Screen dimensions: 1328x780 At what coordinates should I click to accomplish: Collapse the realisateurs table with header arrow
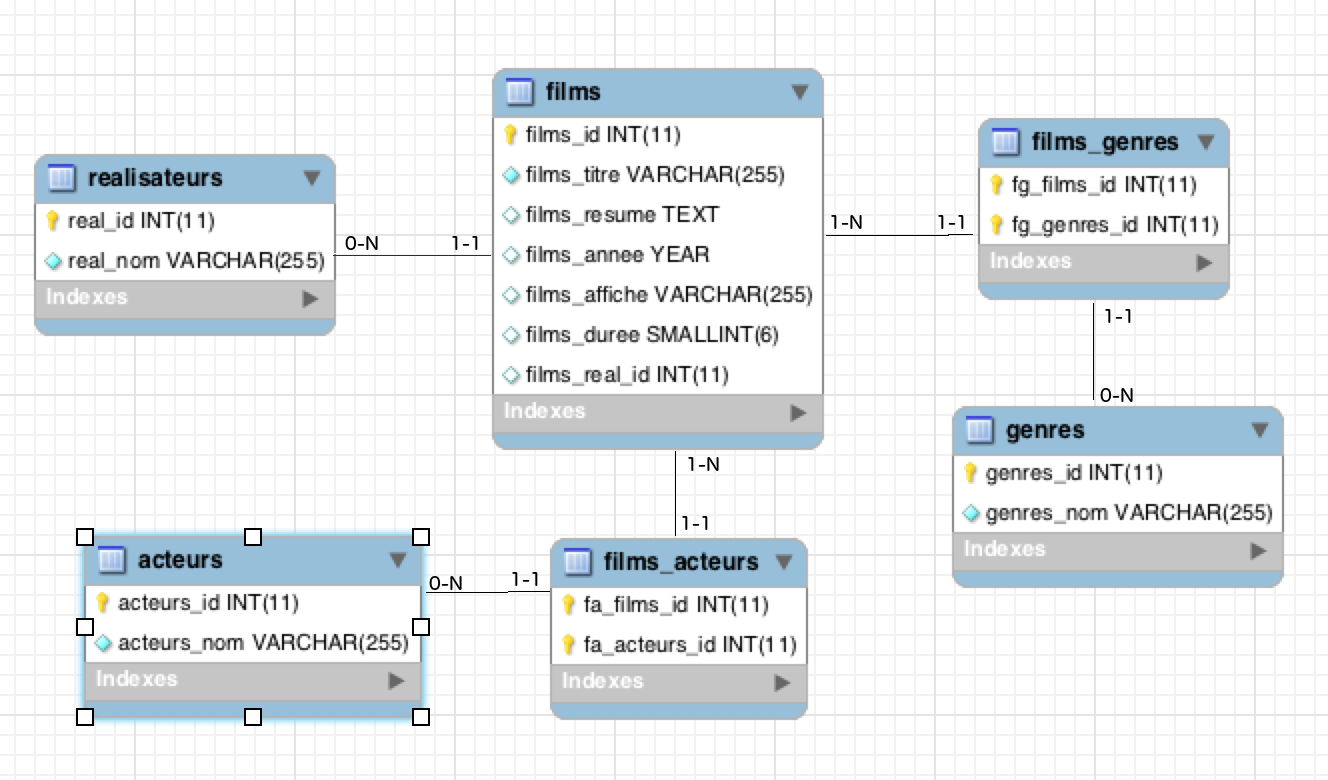pyautogui.click(x=311, y=178)
